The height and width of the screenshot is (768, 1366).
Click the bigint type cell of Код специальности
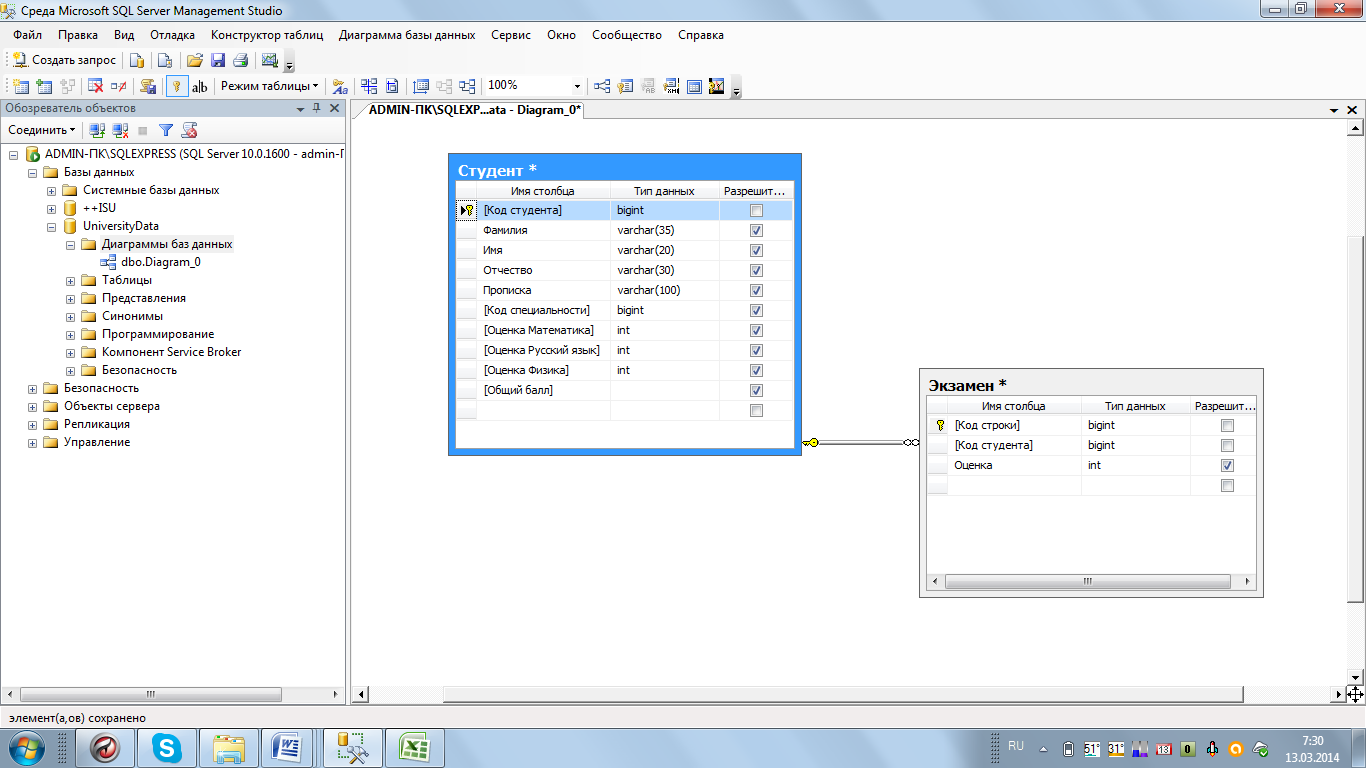664,310
